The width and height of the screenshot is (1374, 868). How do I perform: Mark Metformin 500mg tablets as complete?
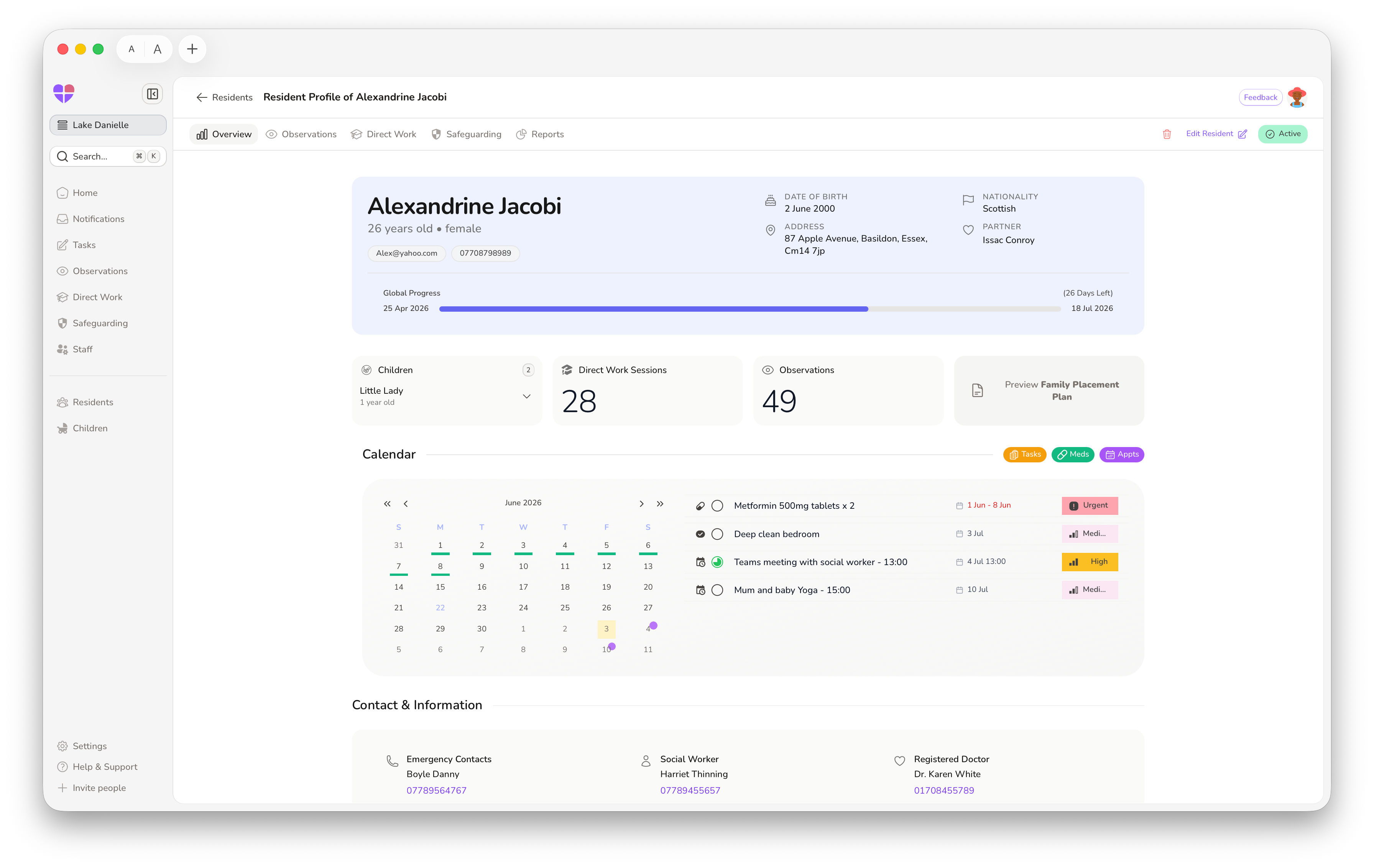[717, 506]
